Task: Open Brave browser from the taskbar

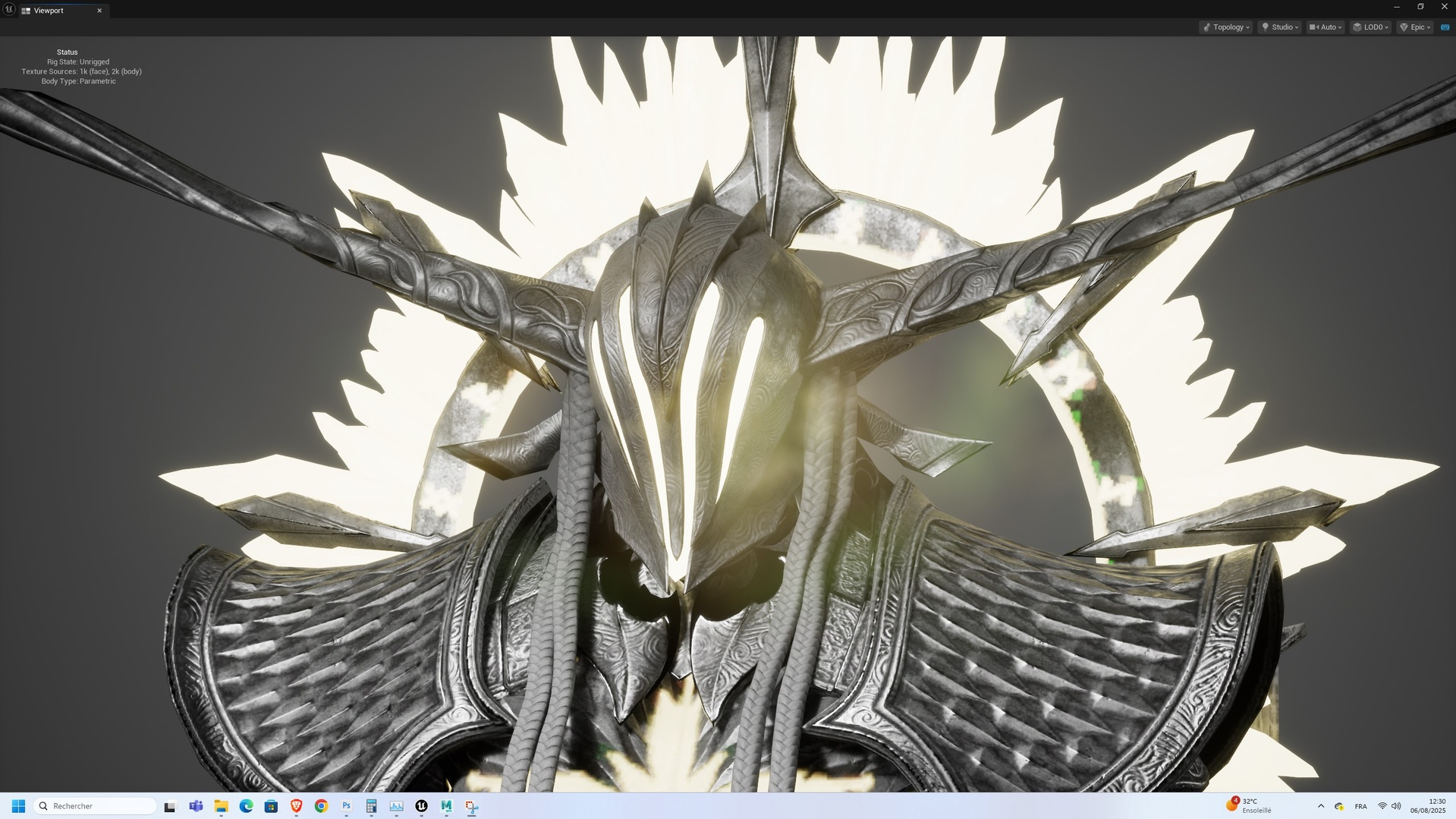Action: pyautogui.click(x=296, y=806)
